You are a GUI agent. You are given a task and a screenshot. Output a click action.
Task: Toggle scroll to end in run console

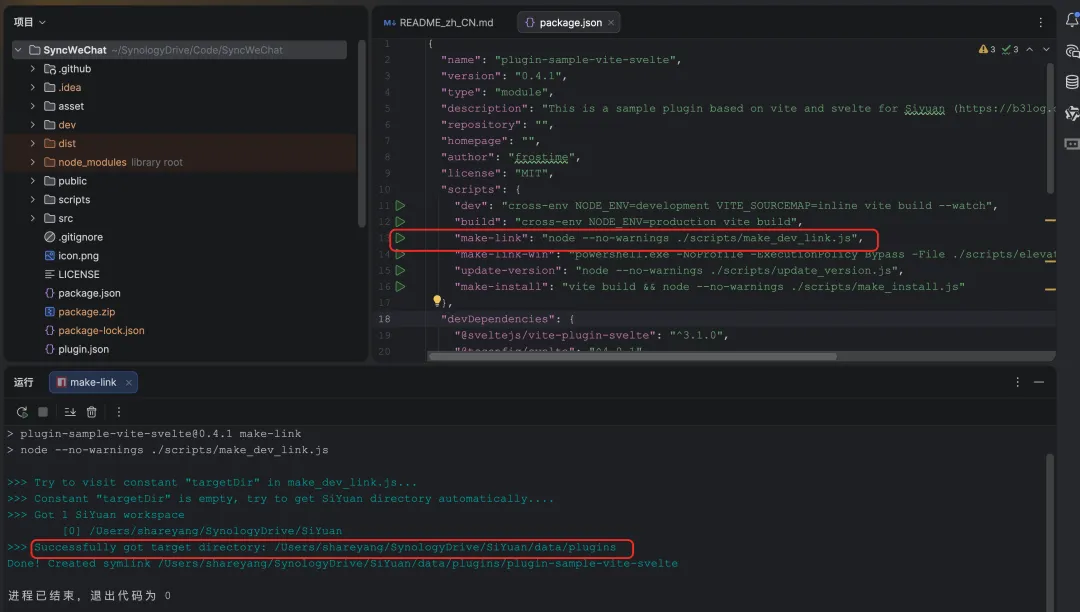point(70,412)
